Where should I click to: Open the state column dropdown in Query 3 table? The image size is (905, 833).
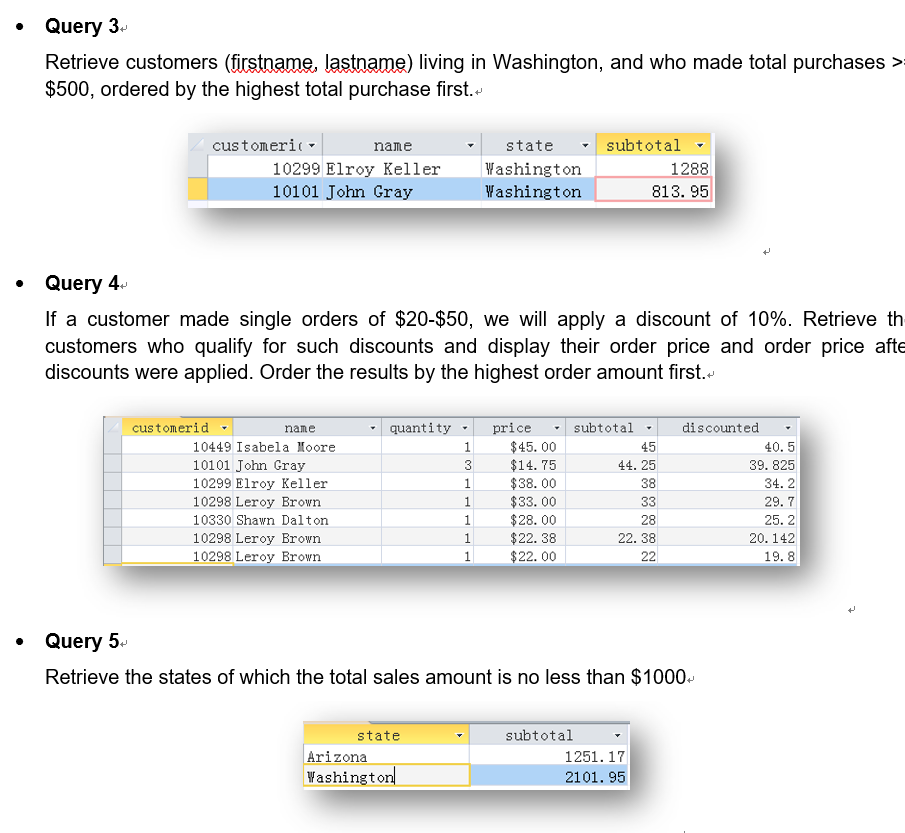tap(585, 145)
